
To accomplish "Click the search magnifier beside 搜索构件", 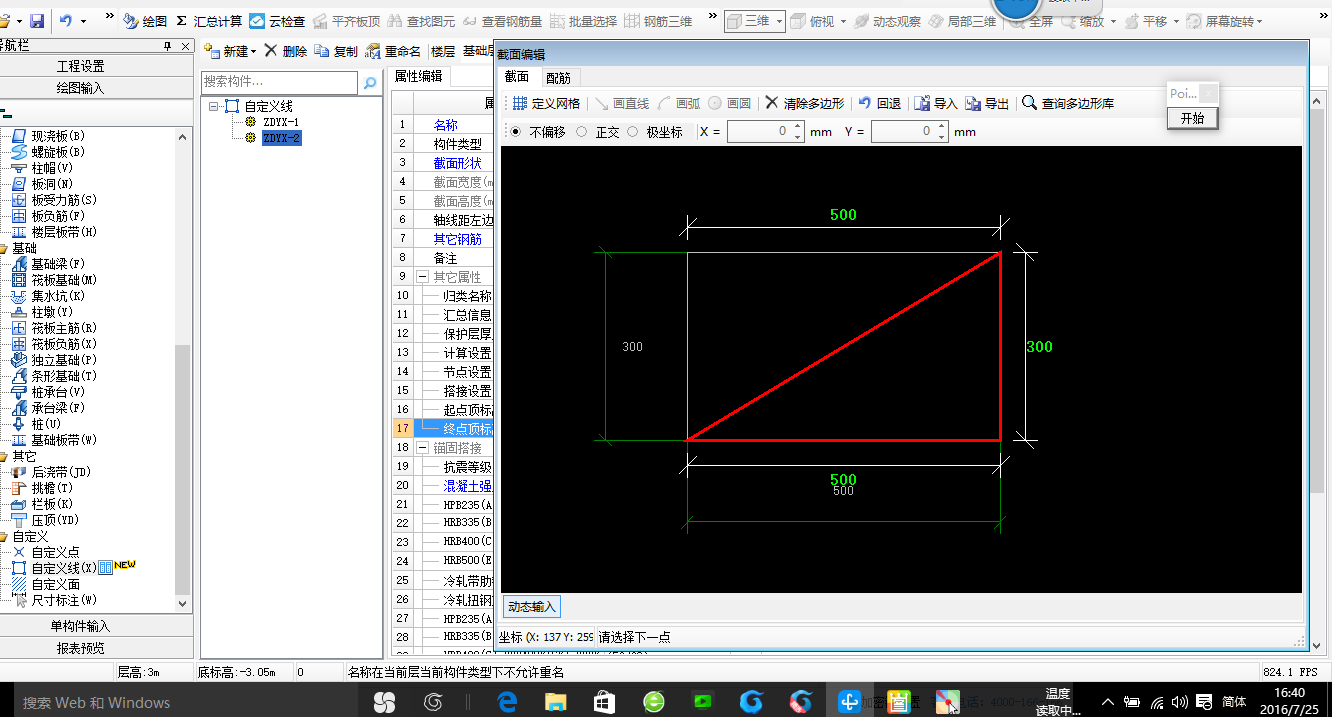I will (369, 83).
